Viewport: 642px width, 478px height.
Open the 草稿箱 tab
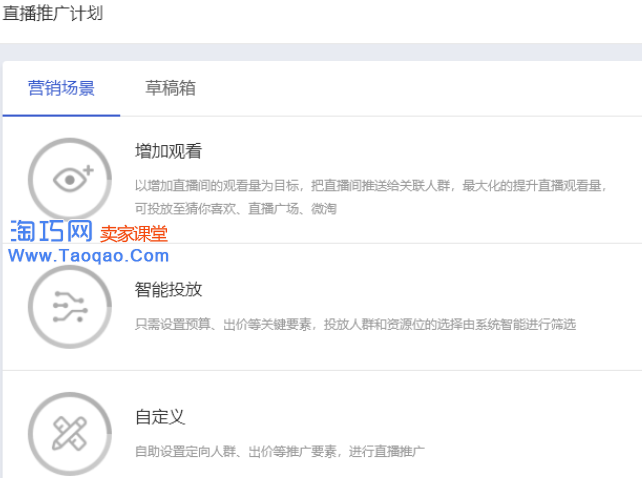point(170,88)
